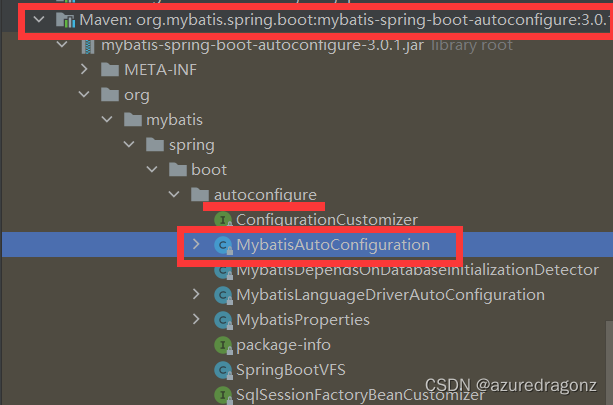Collapse the spring folder
The height and width of the screenshot is (405, 613).
(129, 144)
